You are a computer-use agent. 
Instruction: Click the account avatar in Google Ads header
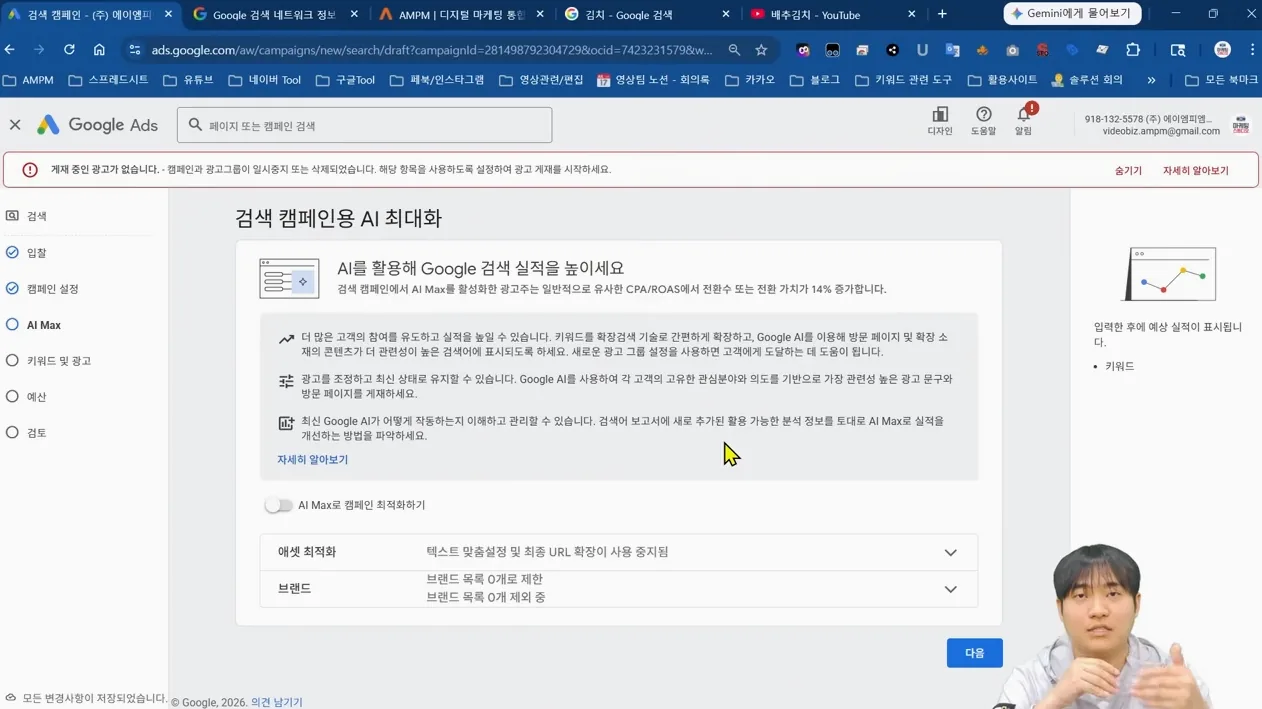[x=1241, y=125]
